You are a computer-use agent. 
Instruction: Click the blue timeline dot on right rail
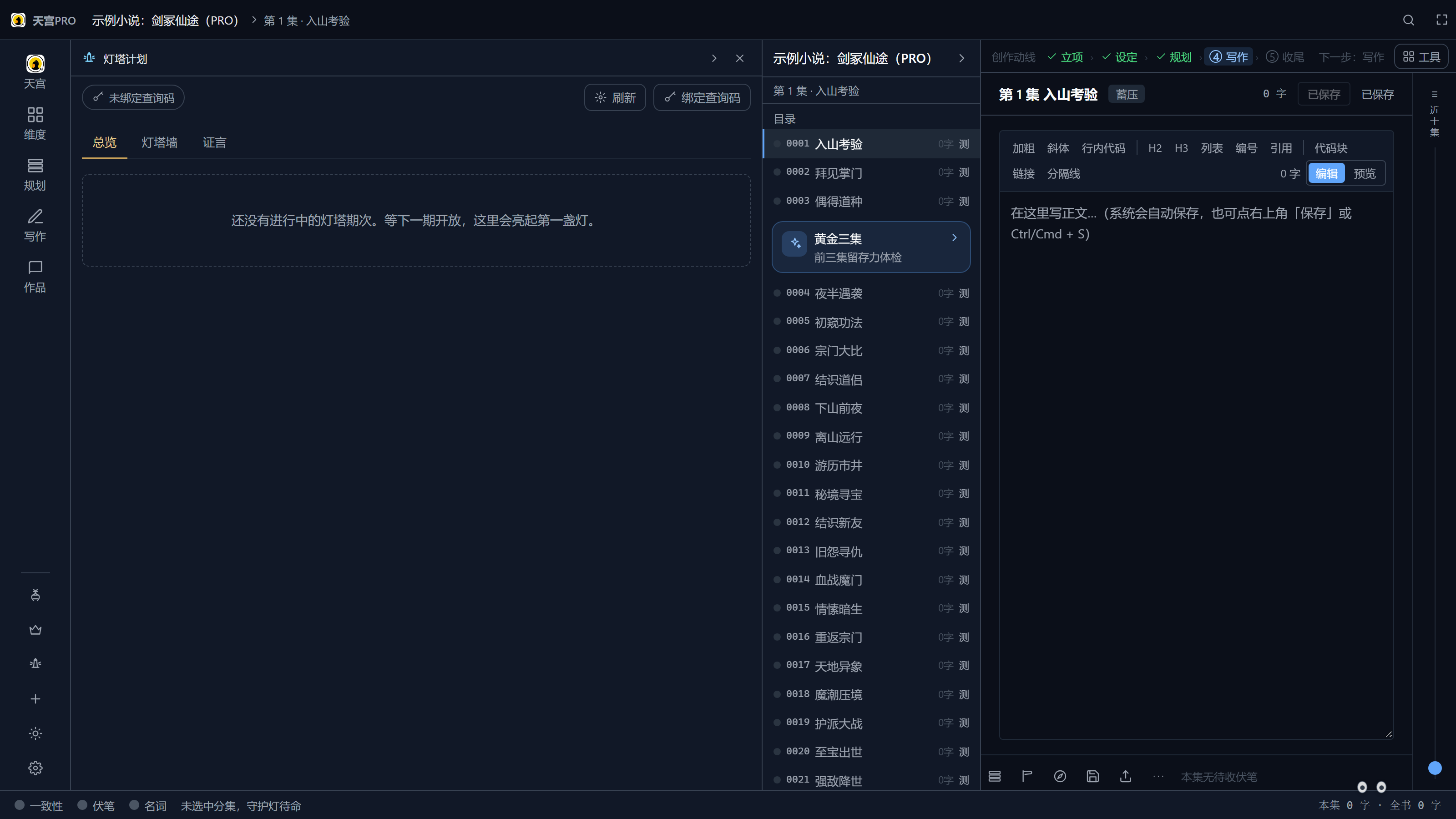pyautogui.click(x=1435, y=768)
